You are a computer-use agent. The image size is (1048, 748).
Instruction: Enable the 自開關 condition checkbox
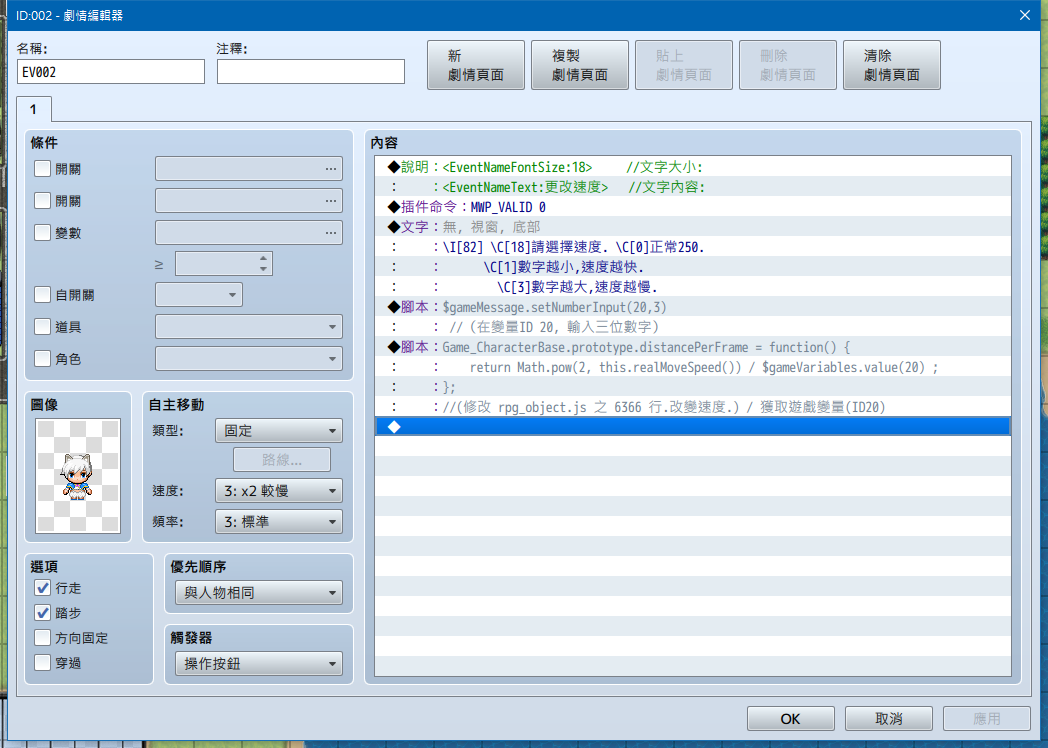[42, 295]
